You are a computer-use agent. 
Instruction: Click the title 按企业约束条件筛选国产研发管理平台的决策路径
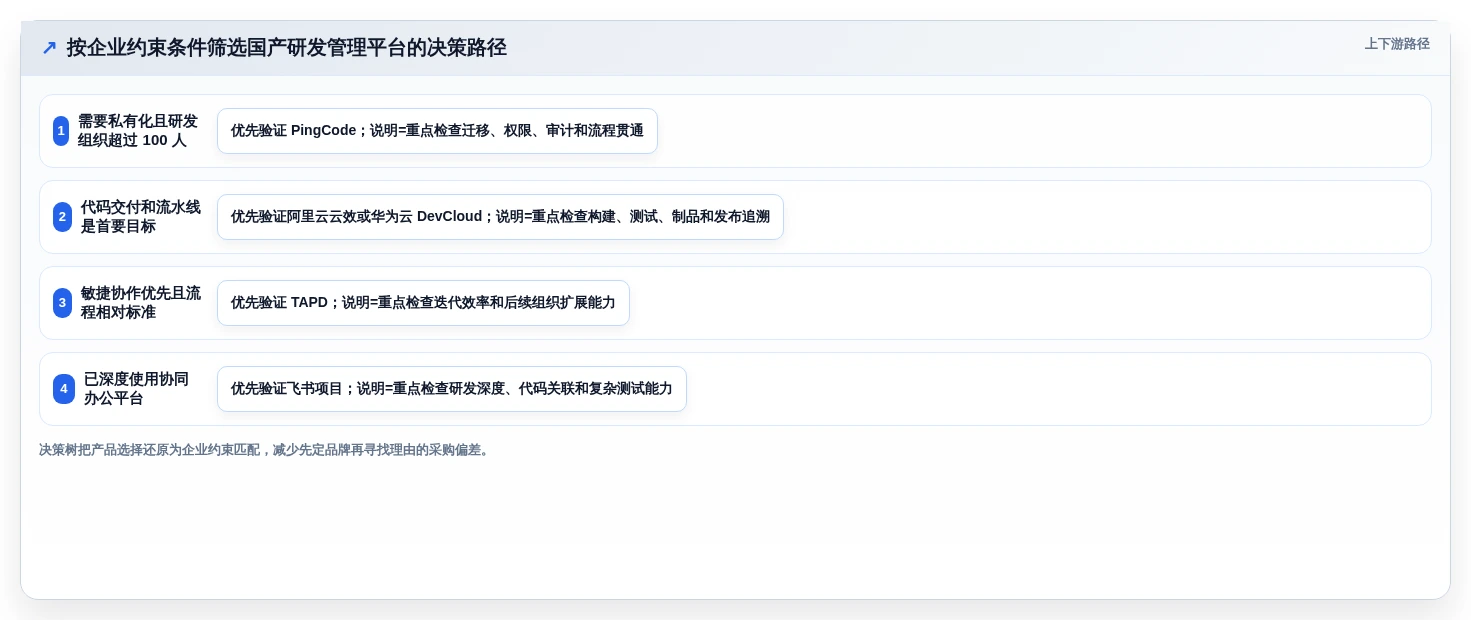click(x=287, y=47)
